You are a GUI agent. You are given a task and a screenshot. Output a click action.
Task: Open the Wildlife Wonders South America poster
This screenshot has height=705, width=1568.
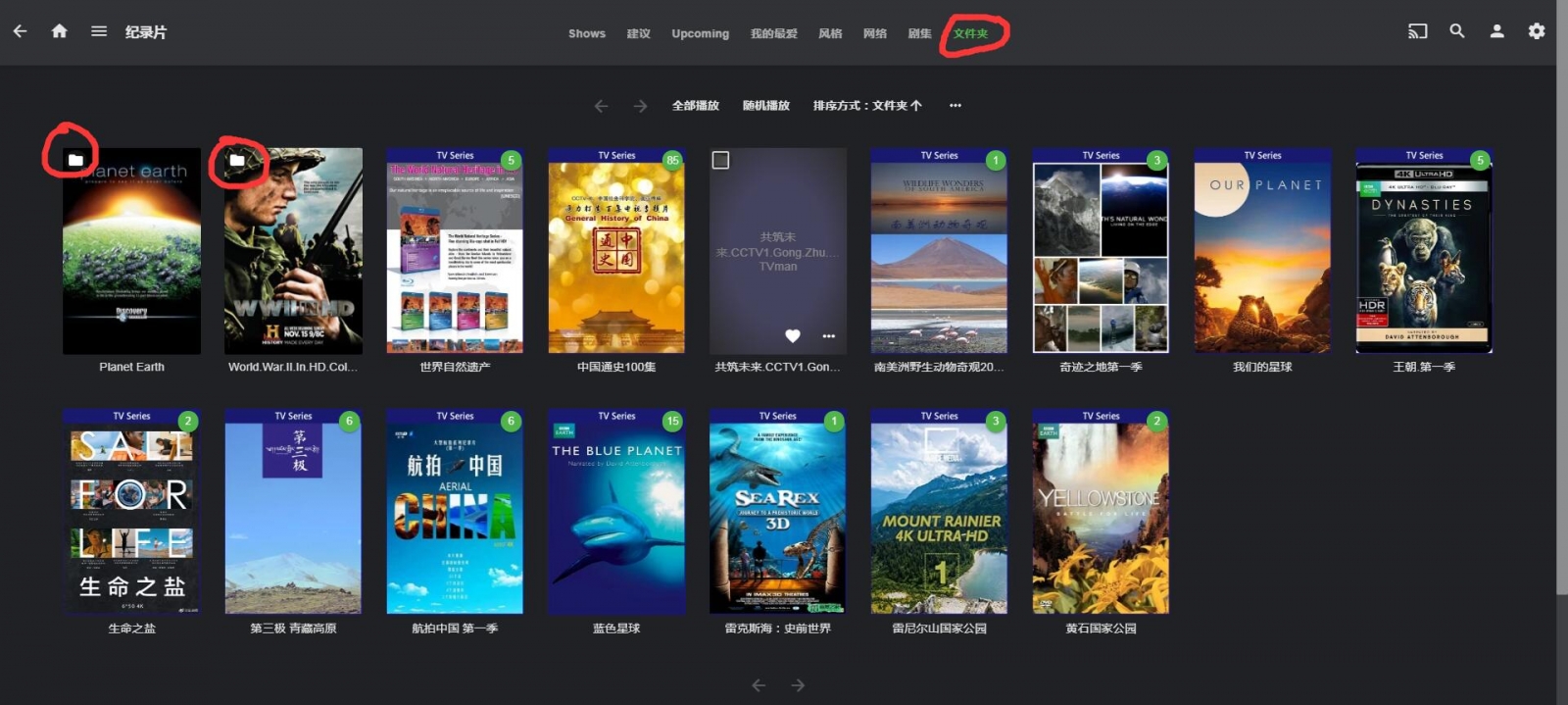tap(939, 251)
